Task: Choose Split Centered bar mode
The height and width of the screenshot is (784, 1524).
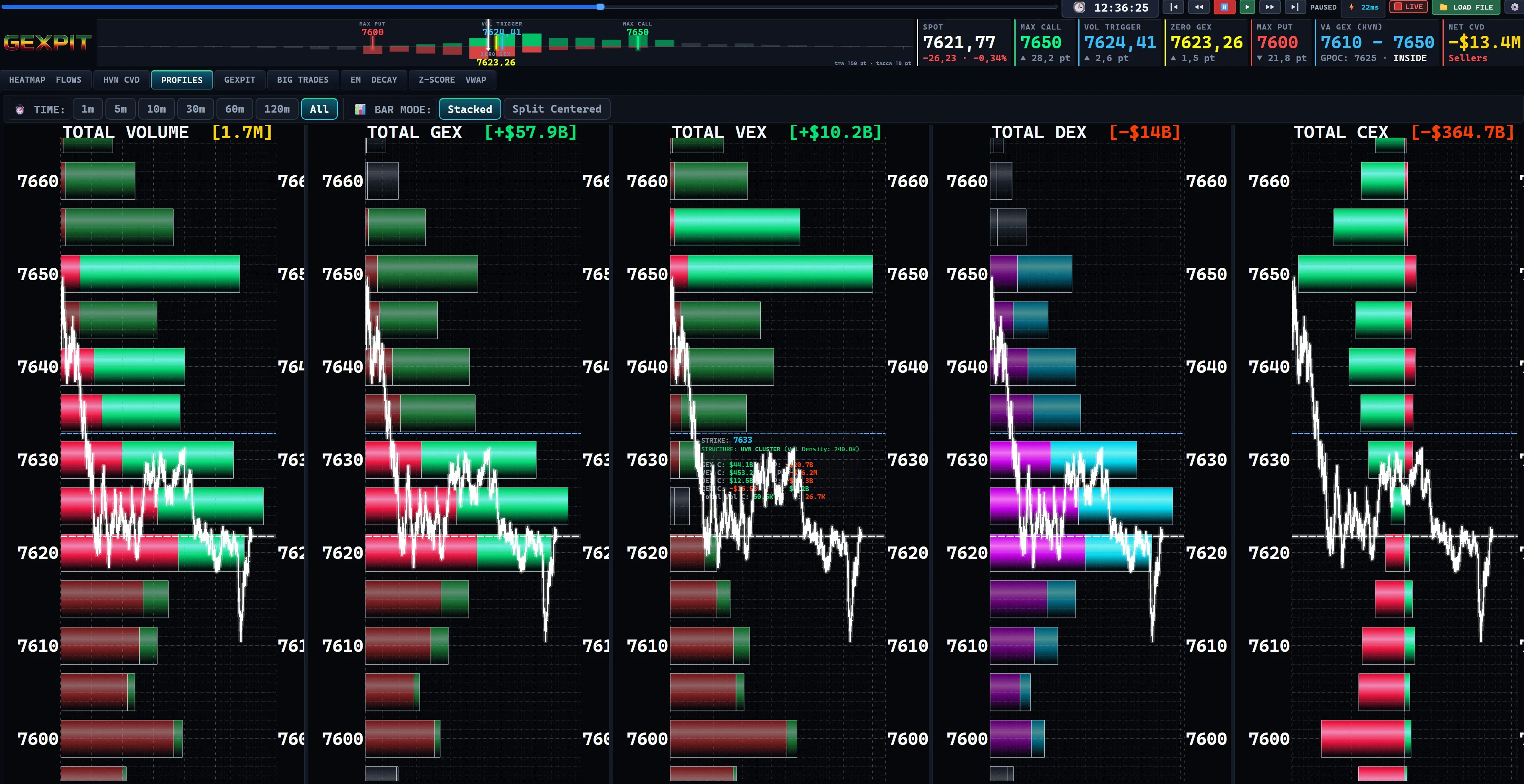Action: pos(556,109)
